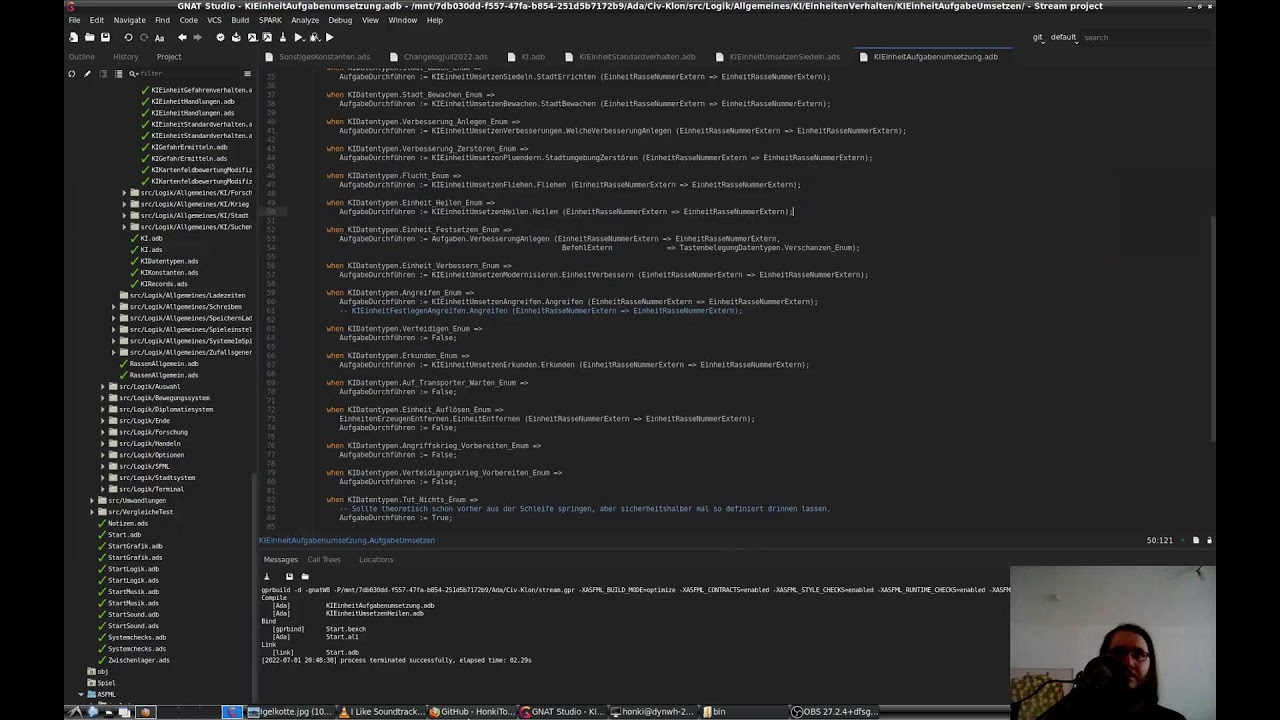Image resolution: width=1280 pixels, height=720 pixels.
Task: Click the KIEinheitAufgabenumsetzung.AufgabeUmsetzen breadcrumb
Action: (347, 540)
